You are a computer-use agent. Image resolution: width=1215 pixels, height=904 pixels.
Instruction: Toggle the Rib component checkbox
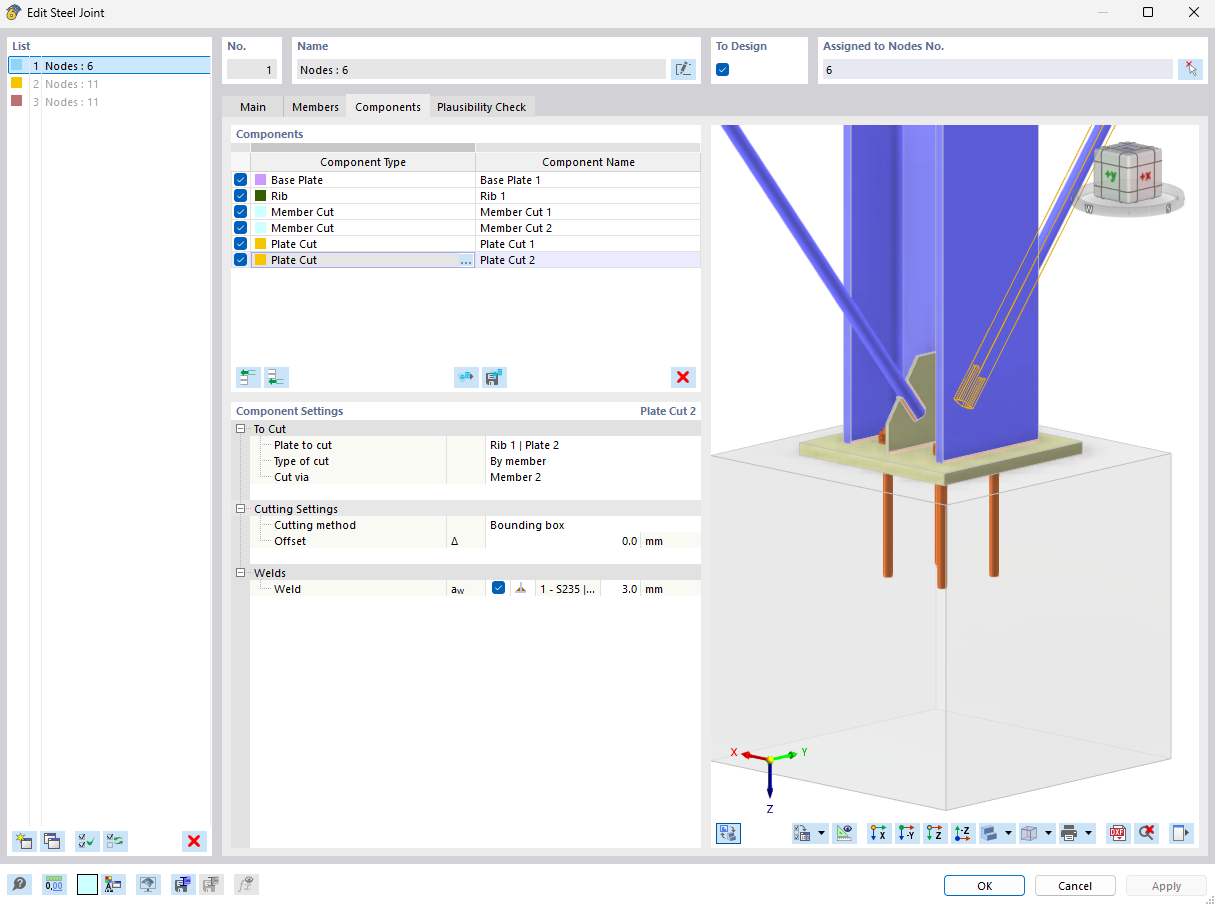point(240,196)
